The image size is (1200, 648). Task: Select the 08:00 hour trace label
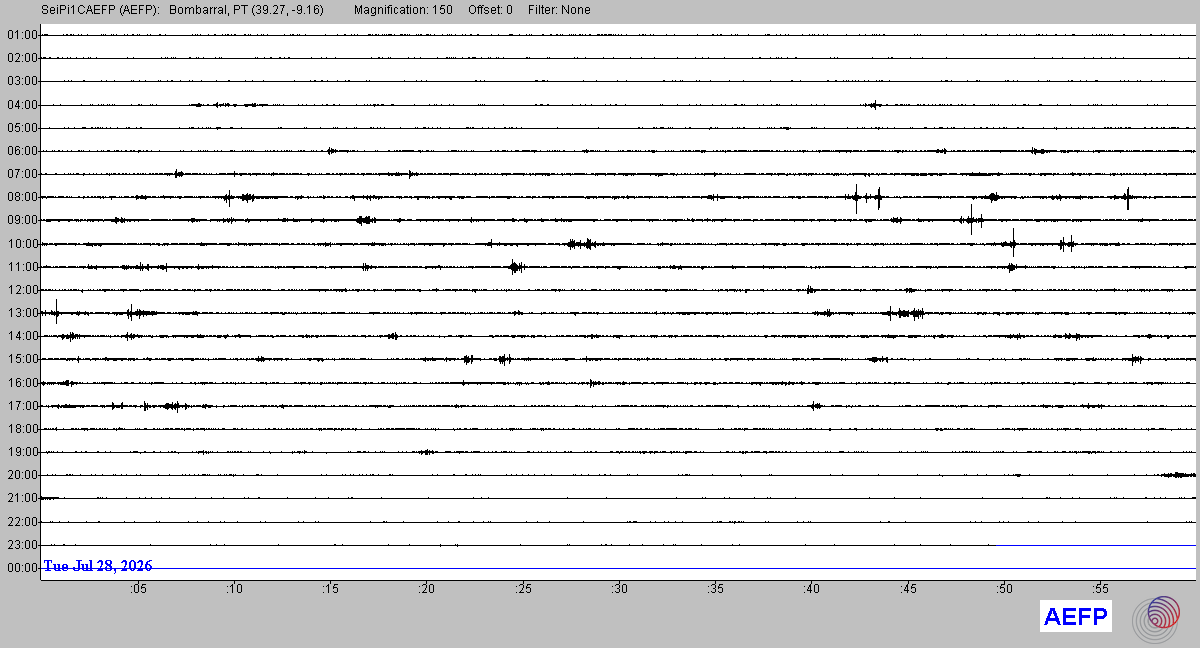[x=22, y=197]
